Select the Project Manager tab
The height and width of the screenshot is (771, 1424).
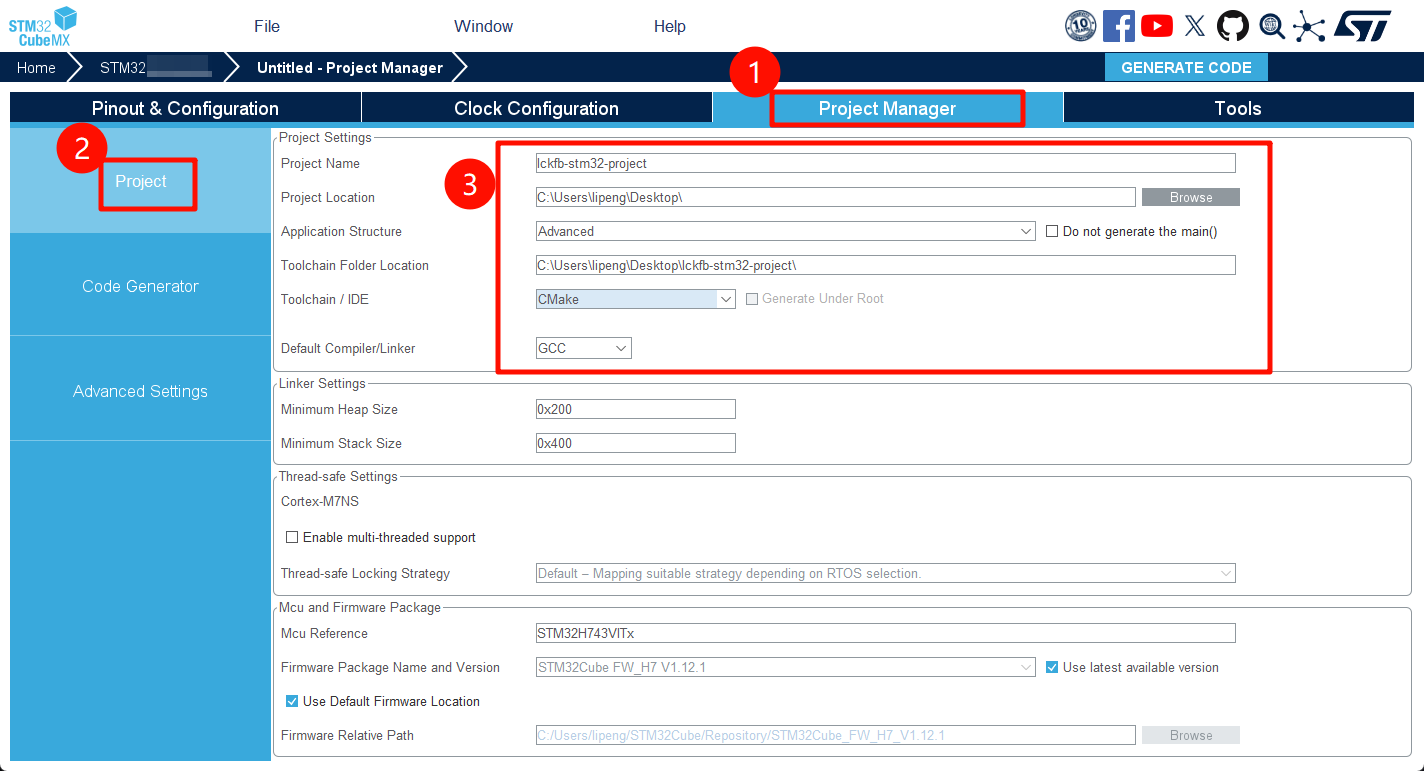click(888, 108)
